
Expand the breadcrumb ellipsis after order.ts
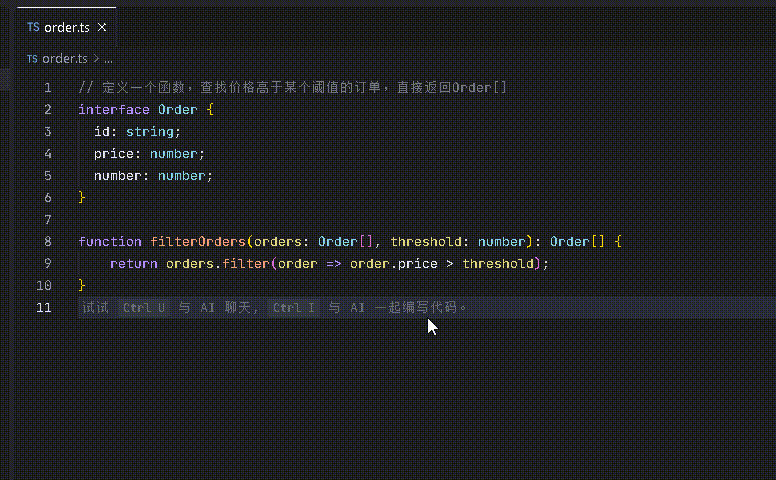[109, 59]
